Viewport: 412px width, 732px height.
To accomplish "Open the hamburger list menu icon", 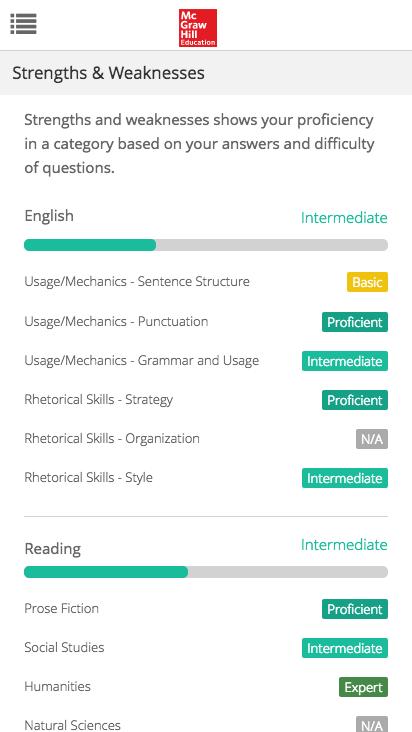I will (23, 24).
